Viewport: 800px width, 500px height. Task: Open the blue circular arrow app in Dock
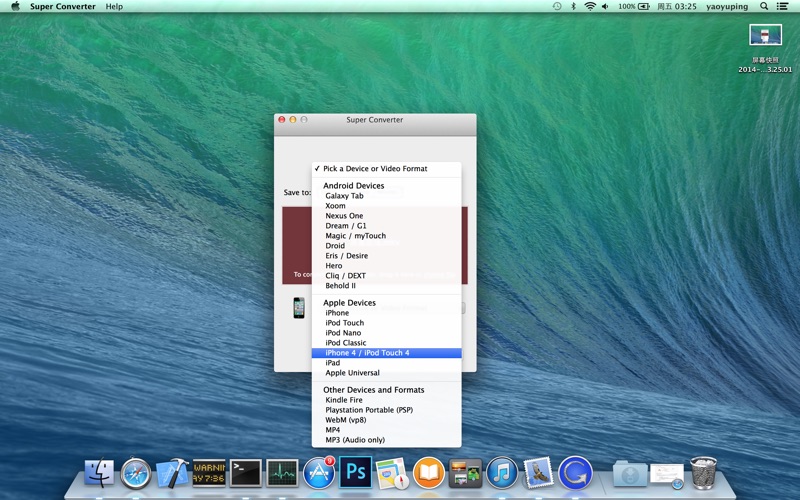[576, 473]
